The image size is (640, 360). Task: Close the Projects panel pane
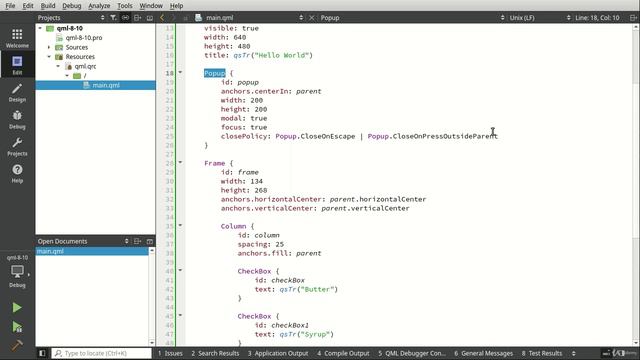pyautogui.click(x=150, y=18)
